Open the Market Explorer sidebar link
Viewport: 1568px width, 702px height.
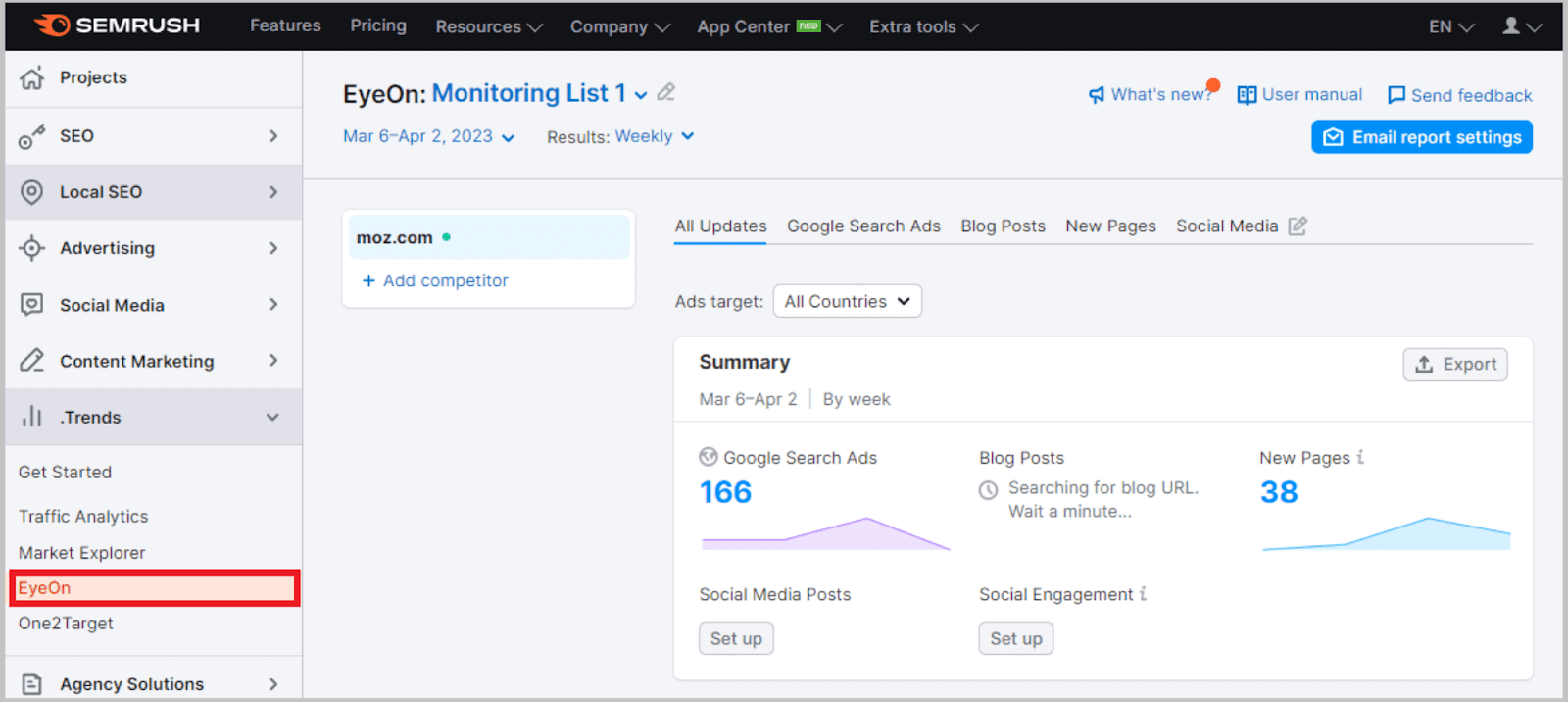[81, 552]
